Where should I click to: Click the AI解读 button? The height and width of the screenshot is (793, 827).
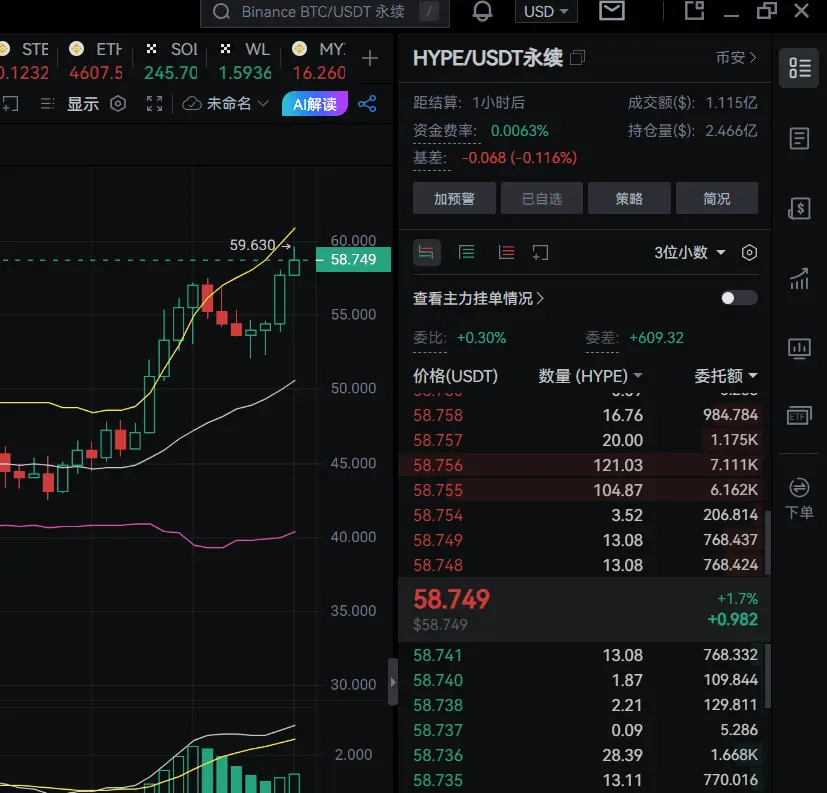pyautogui.click(x=315, y=103)
